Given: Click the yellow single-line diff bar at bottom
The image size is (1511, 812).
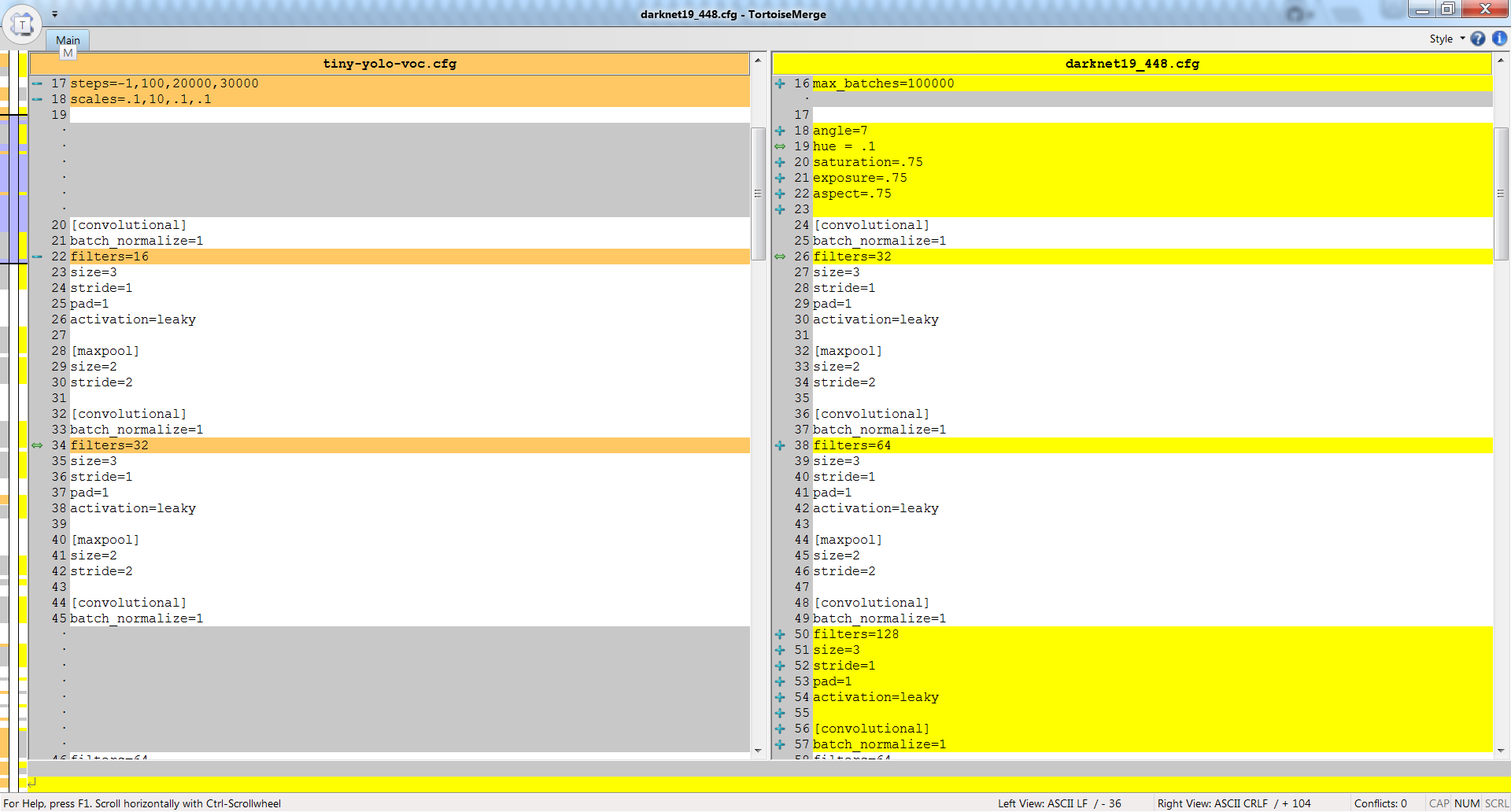Looking at the screenshot, I should [769, 784].
